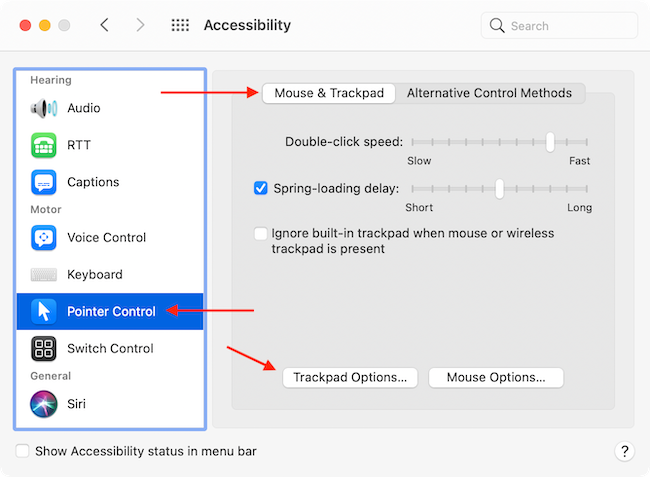
Task: Open Trackpad Options dialog
Action: tap(350, 378)
